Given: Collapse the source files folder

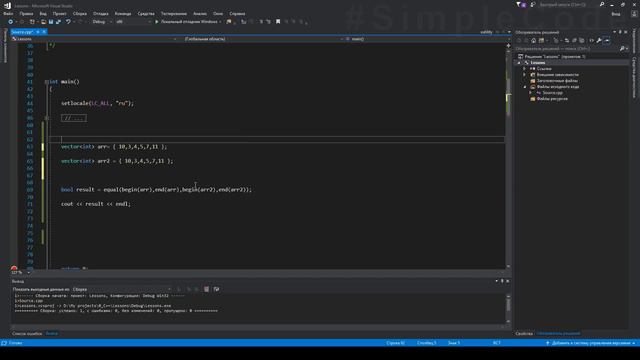Looking at the screenshot, I should tap(525, 87).
